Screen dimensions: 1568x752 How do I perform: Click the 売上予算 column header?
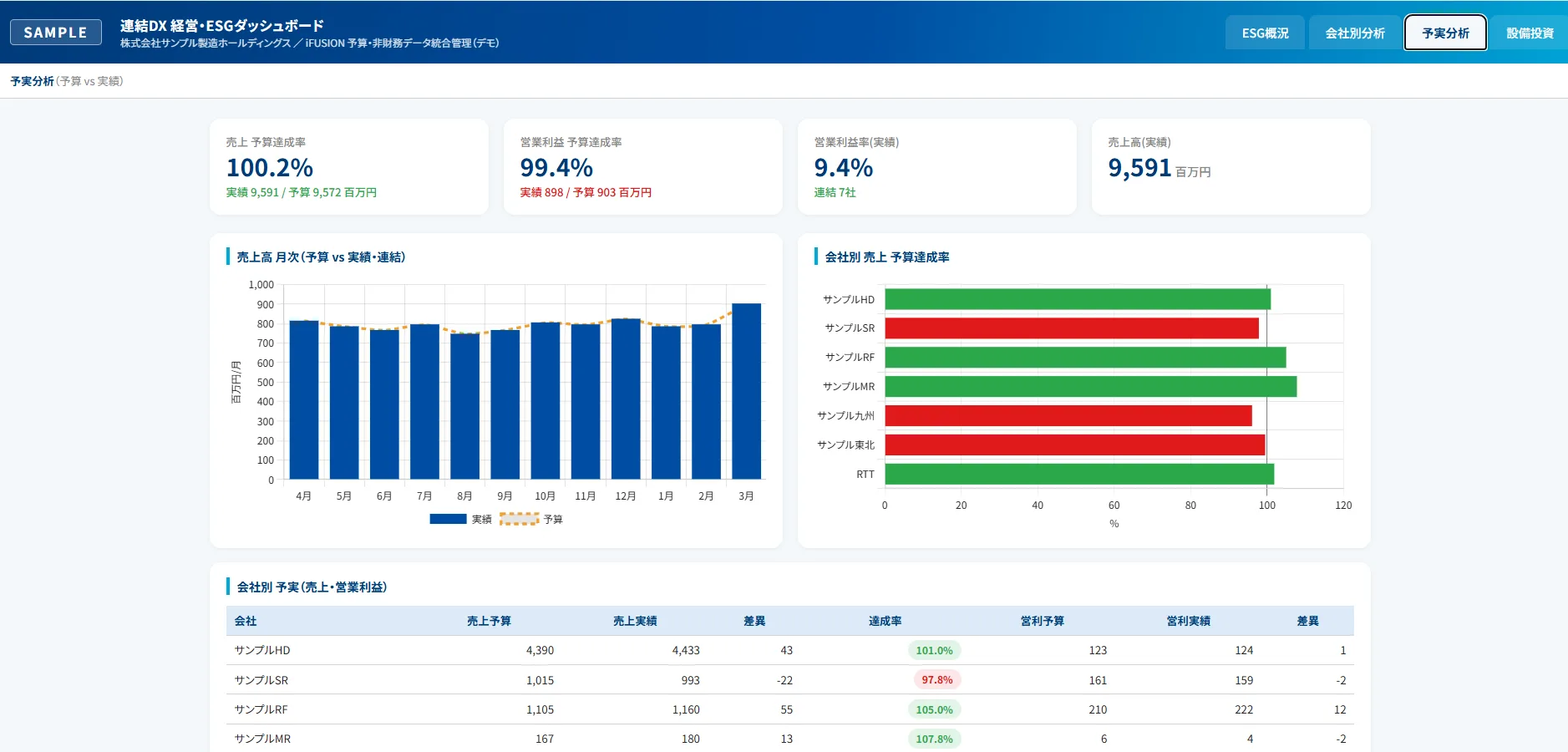pos(489,621)
